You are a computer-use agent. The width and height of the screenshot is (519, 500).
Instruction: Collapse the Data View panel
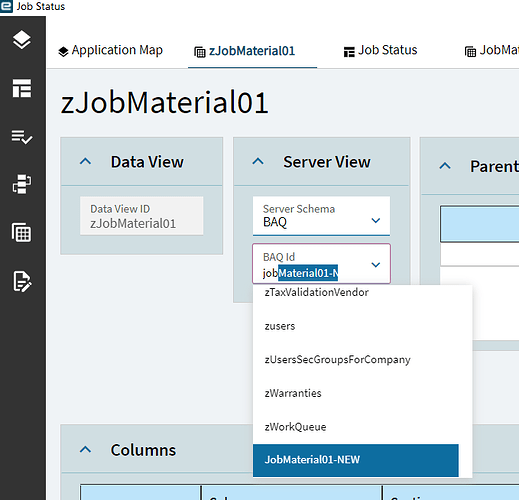coord(86,162)
